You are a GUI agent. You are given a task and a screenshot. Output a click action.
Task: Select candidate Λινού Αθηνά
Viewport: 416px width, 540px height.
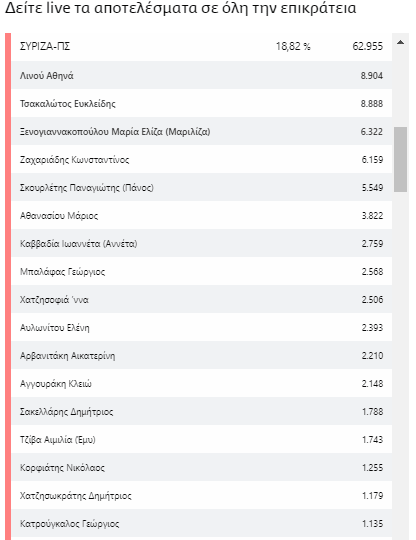202,75
